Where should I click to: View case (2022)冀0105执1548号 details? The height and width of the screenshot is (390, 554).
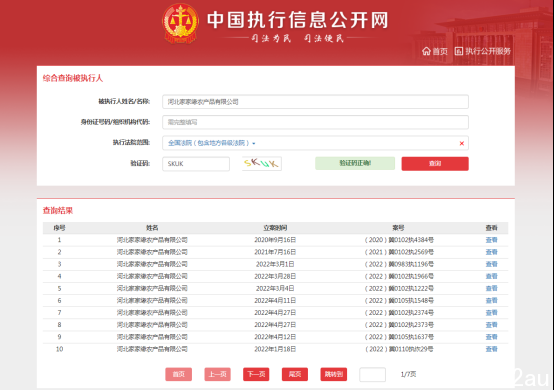coord(491,301)
